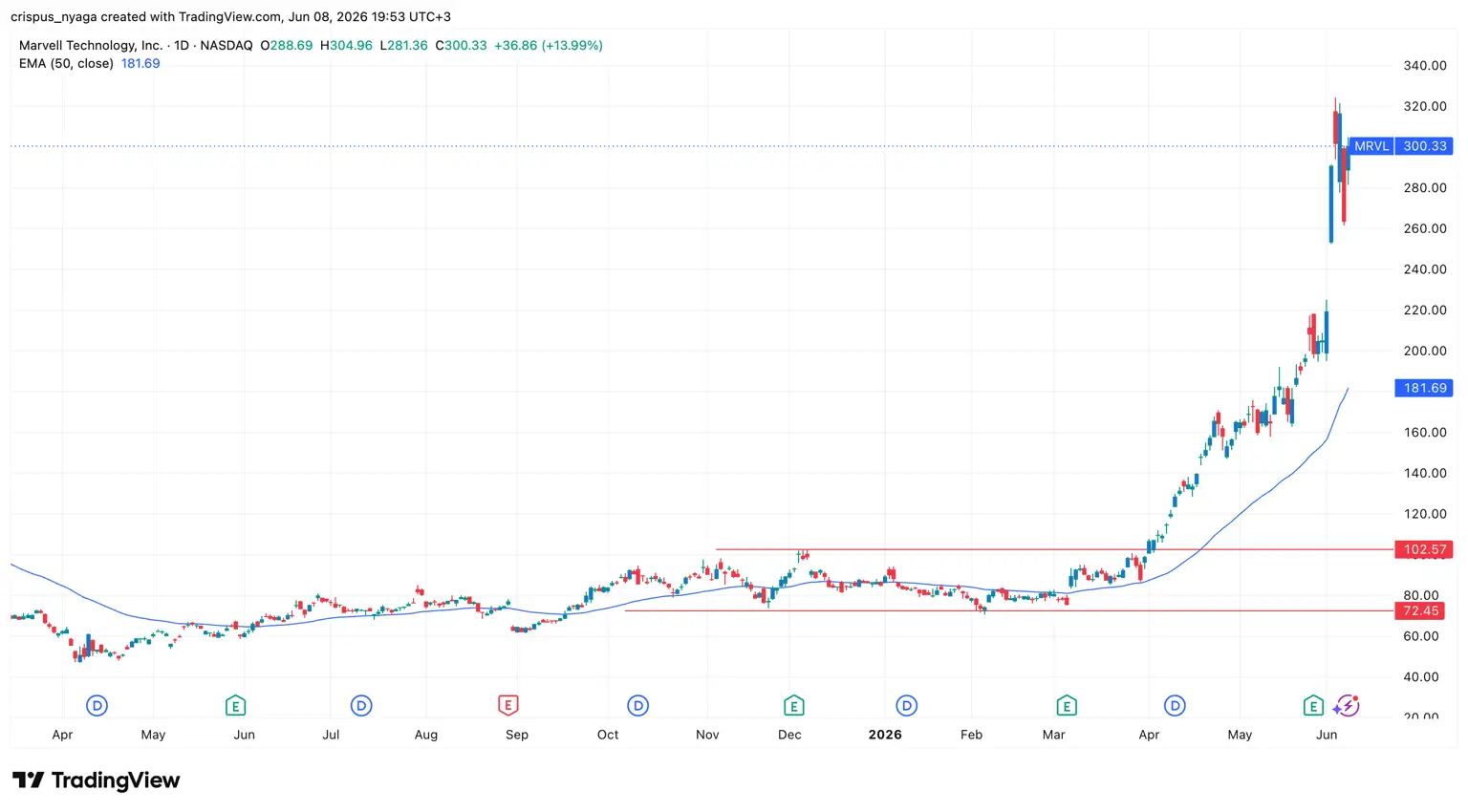Click the close value "300.33" in the legend
The image size is (1468, 812).
click(465, 45)
